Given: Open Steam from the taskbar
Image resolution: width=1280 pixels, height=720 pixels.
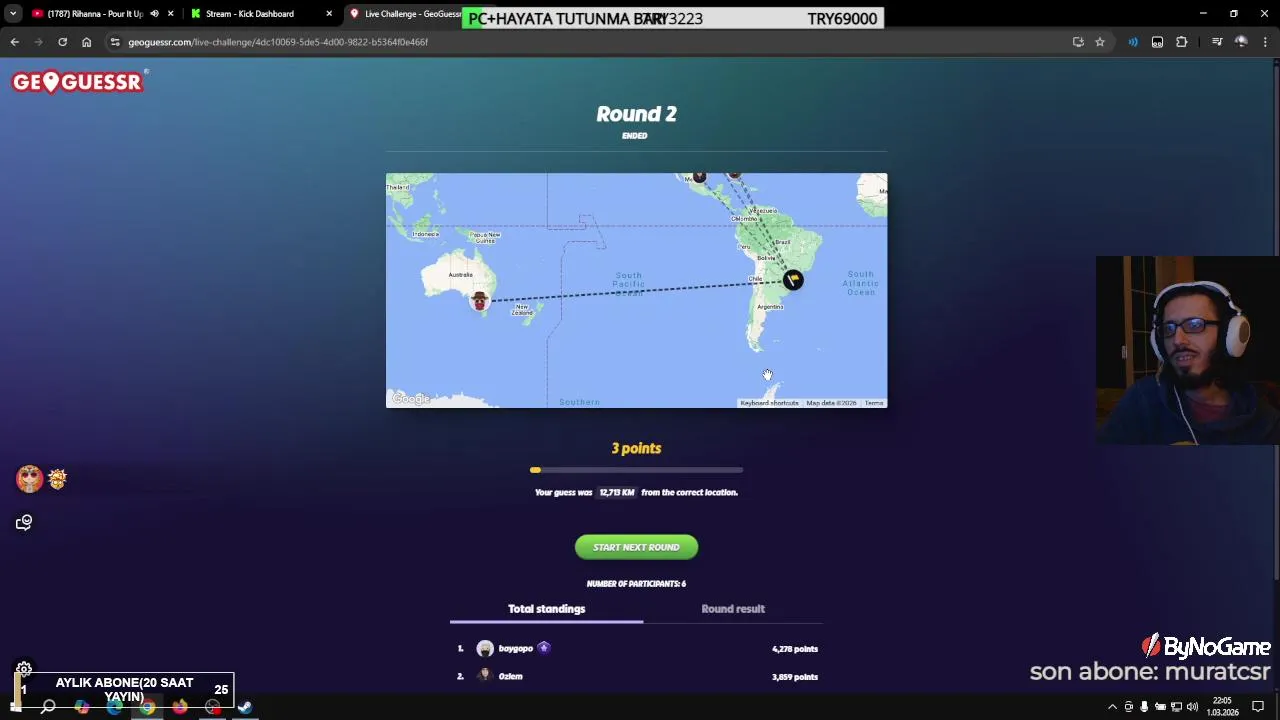Looking at the screenshot, I should [x=245, y=707].
